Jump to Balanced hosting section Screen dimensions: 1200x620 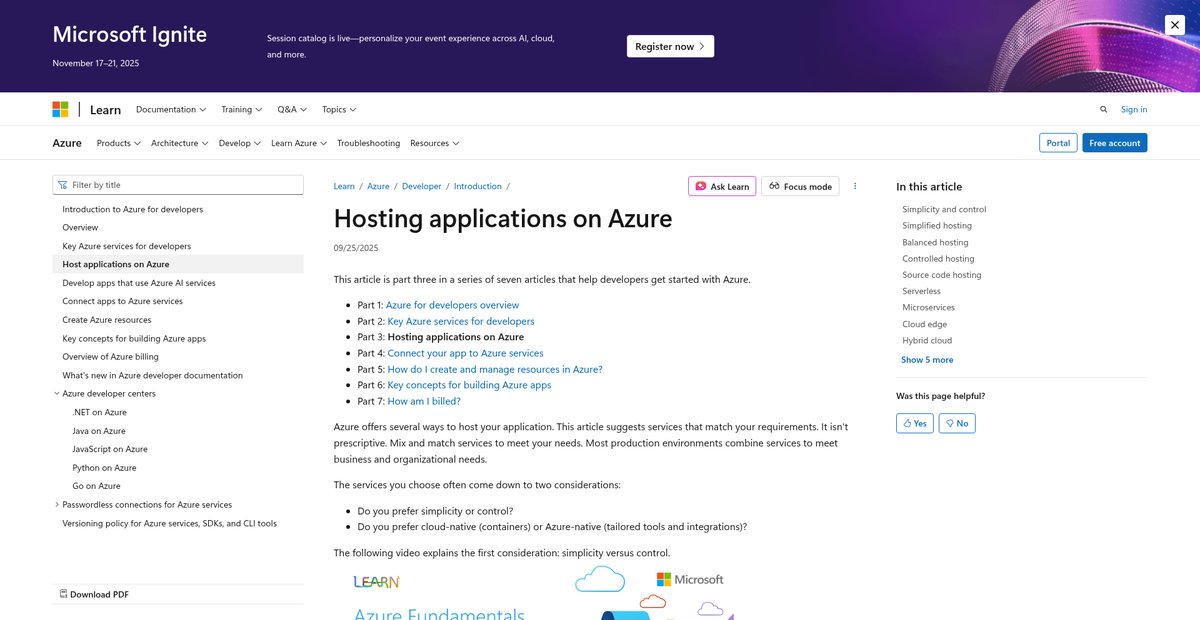935,242
